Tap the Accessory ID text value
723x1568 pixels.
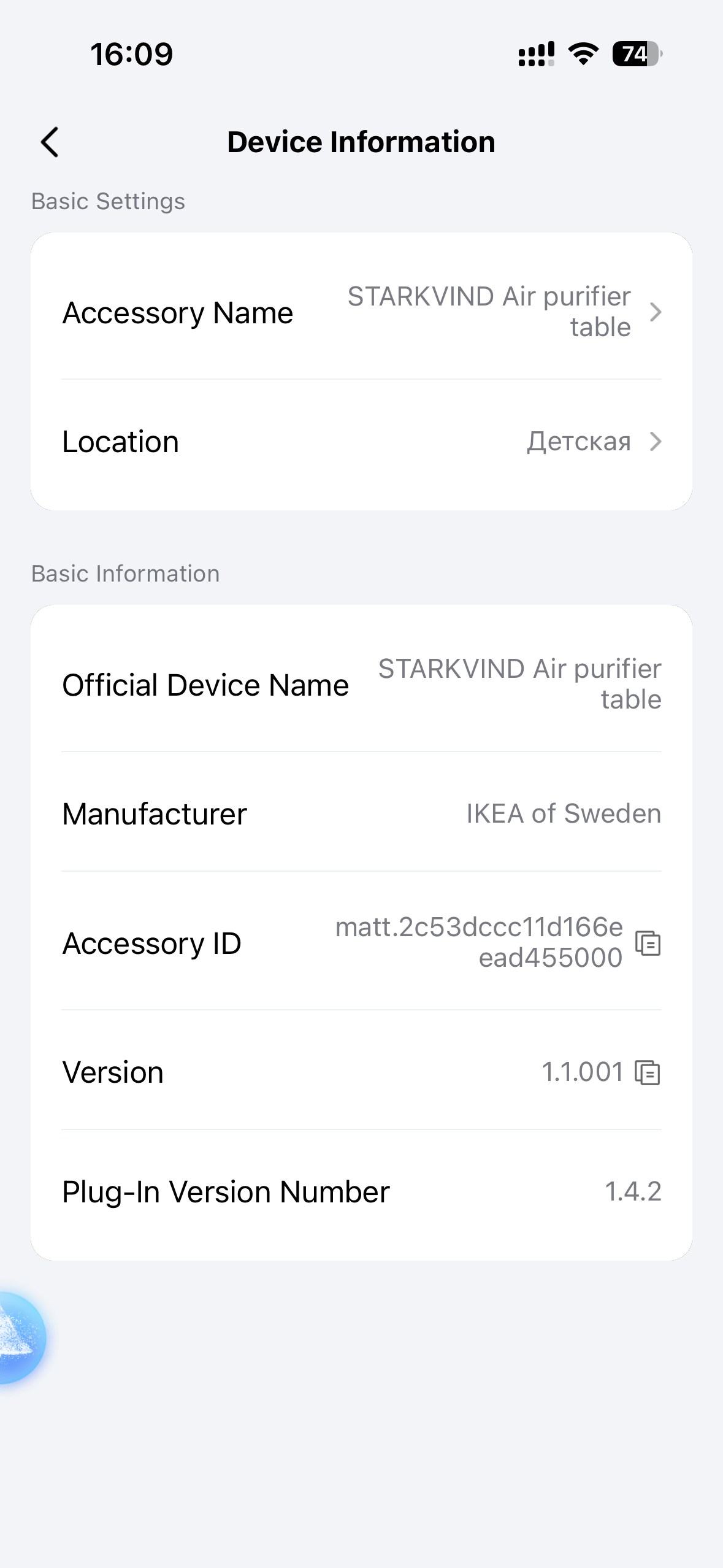click(x=479, y=942)
